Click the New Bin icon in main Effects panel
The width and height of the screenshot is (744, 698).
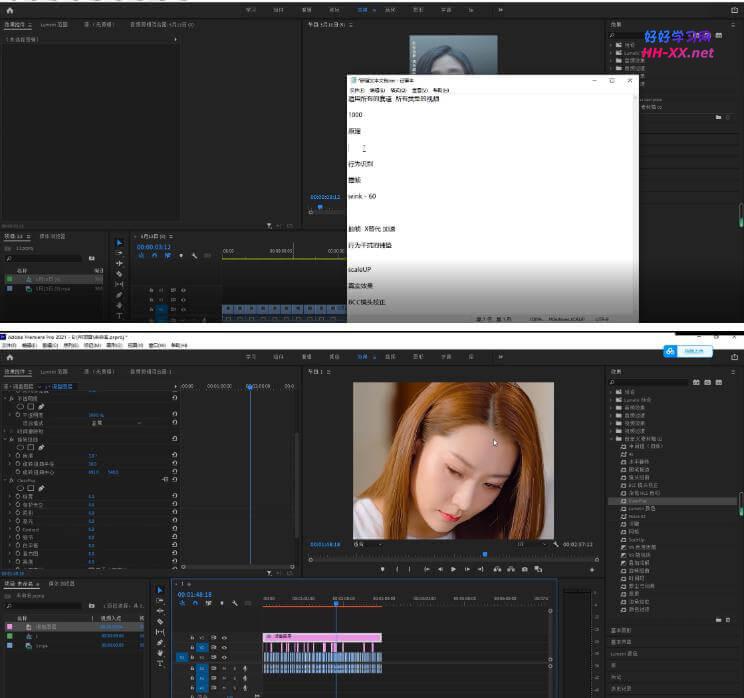pos(718,620)
